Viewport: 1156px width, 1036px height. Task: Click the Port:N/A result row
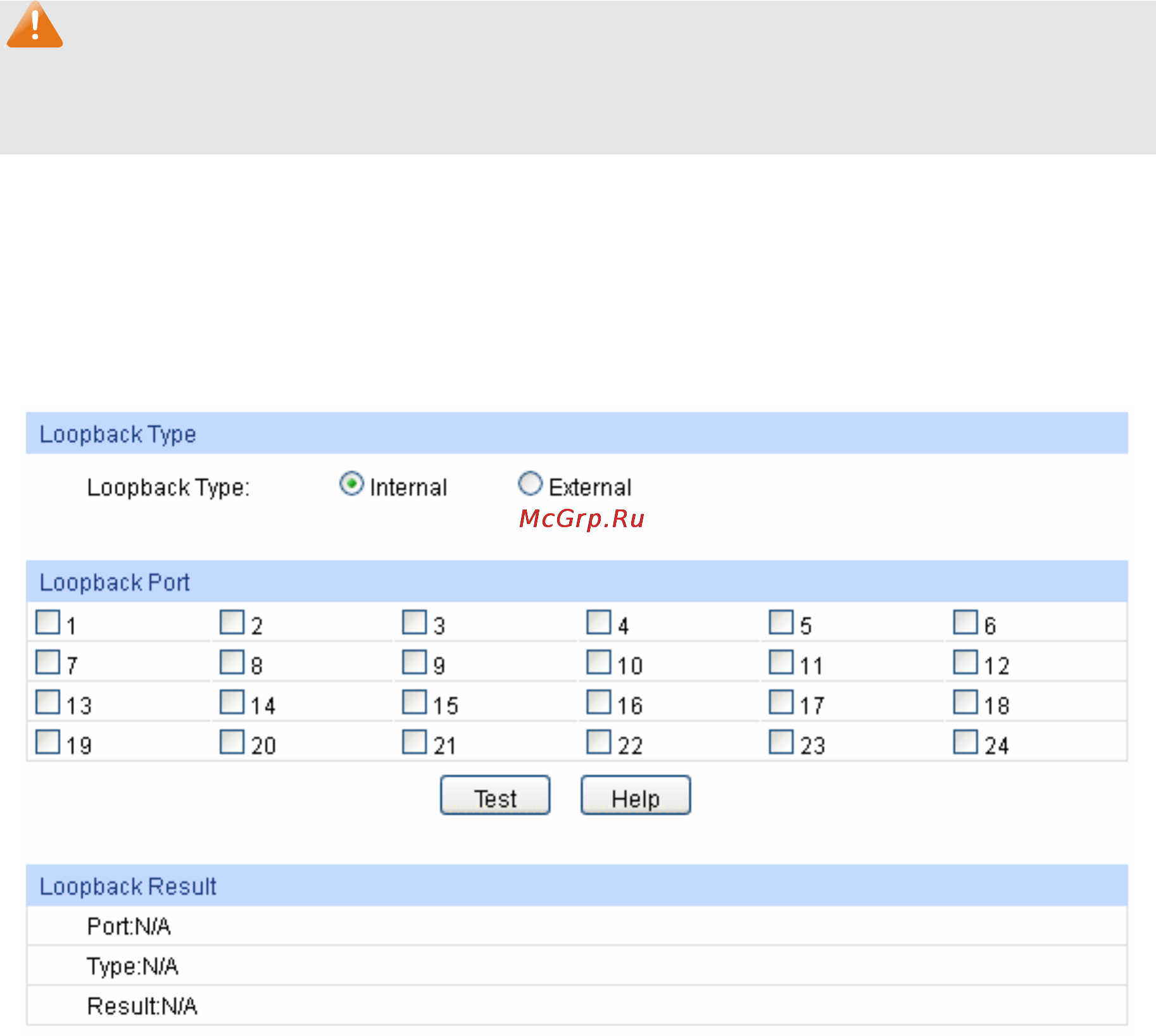point(577,926)
